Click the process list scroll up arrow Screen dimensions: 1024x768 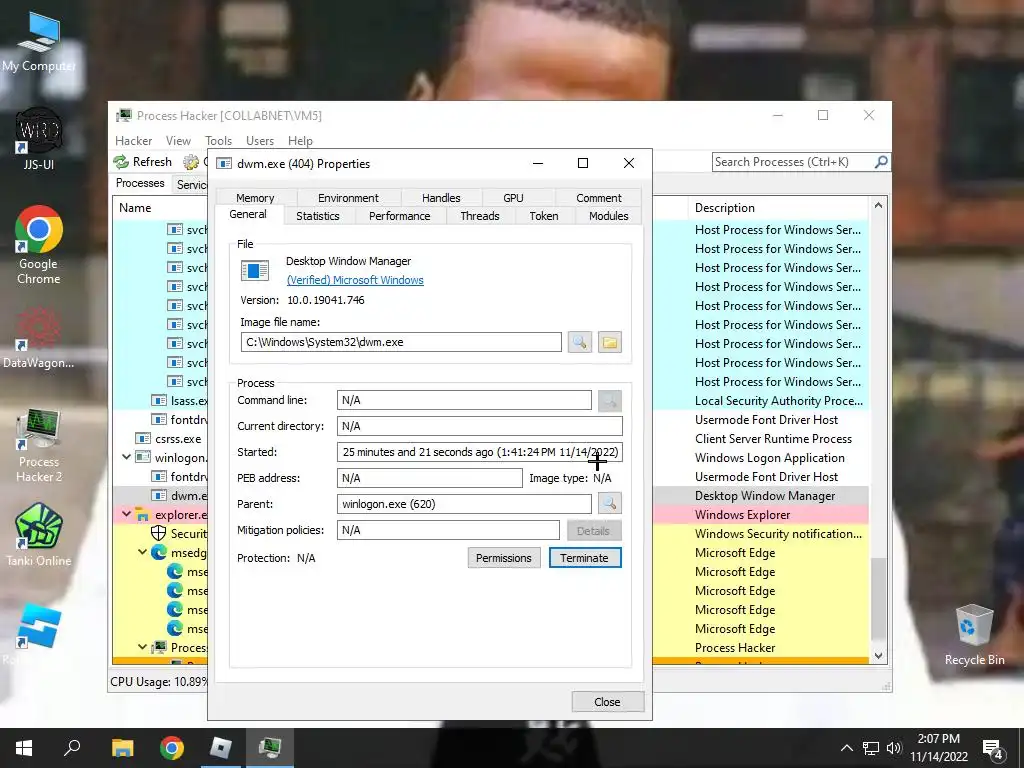click(878, 205)
